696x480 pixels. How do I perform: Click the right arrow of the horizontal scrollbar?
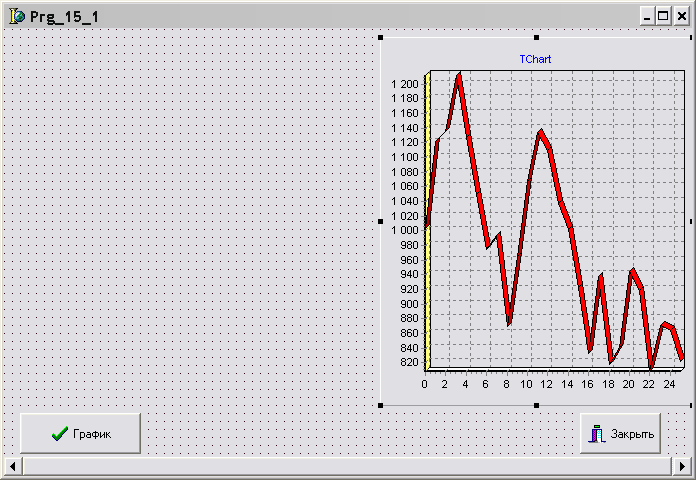pos(682,466)
